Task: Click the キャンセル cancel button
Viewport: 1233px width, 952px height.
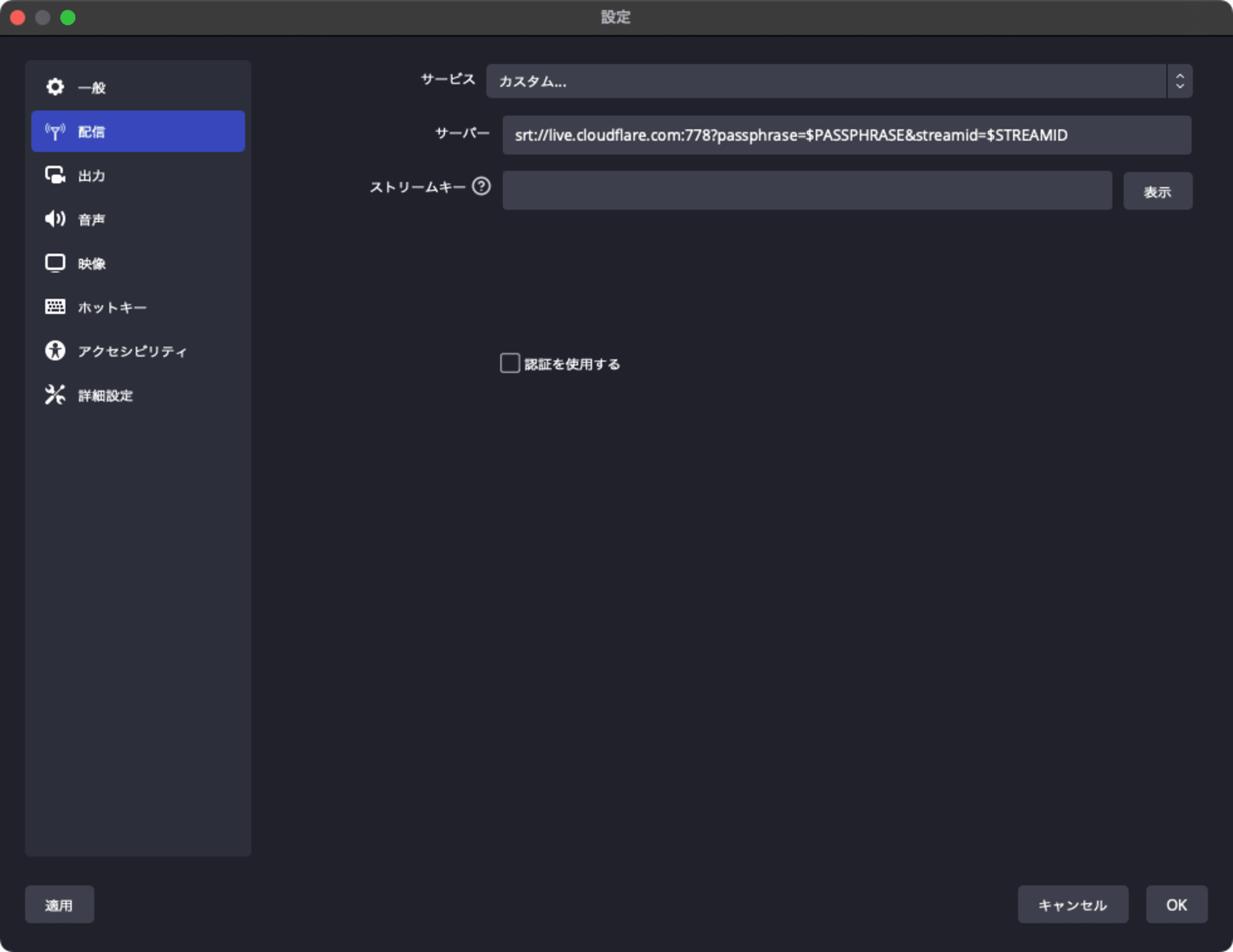Action: pos(1073,904)
